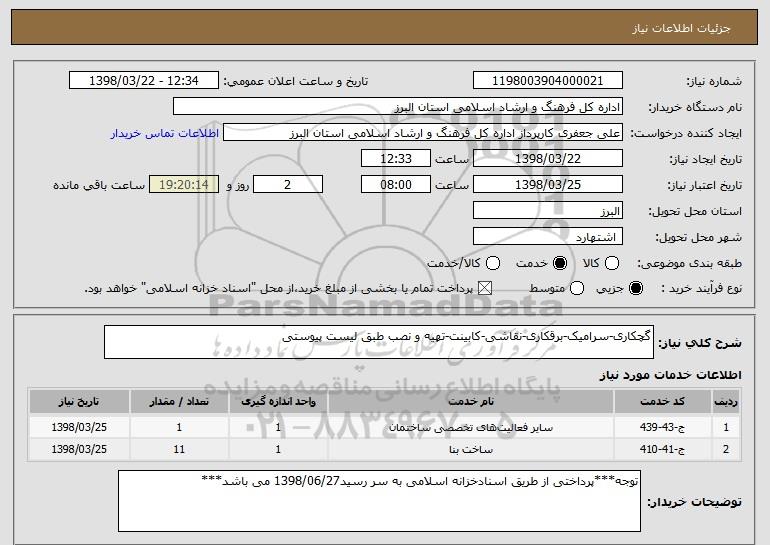Click the اطلاعات خدمات مورد نیاز heading
This screenshot has height=545, width=770.
670,375
